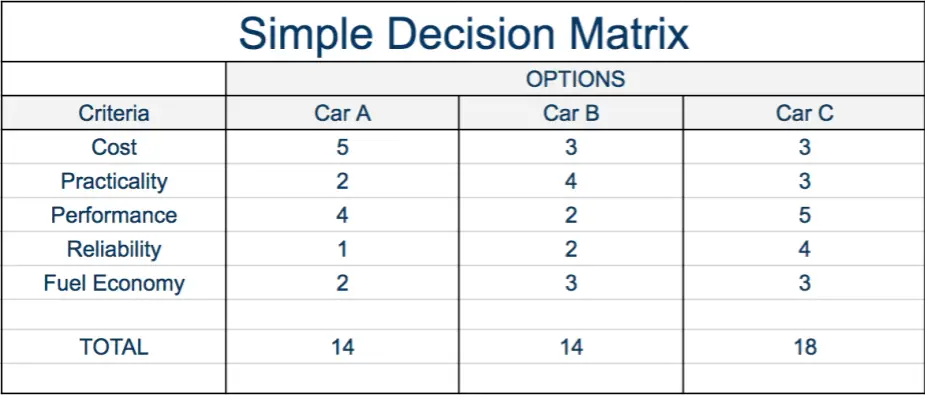Viewport: 925px width, 395px height.
Task: Select the Simple Decision Matrix title cell
Action: pos(462,32)
